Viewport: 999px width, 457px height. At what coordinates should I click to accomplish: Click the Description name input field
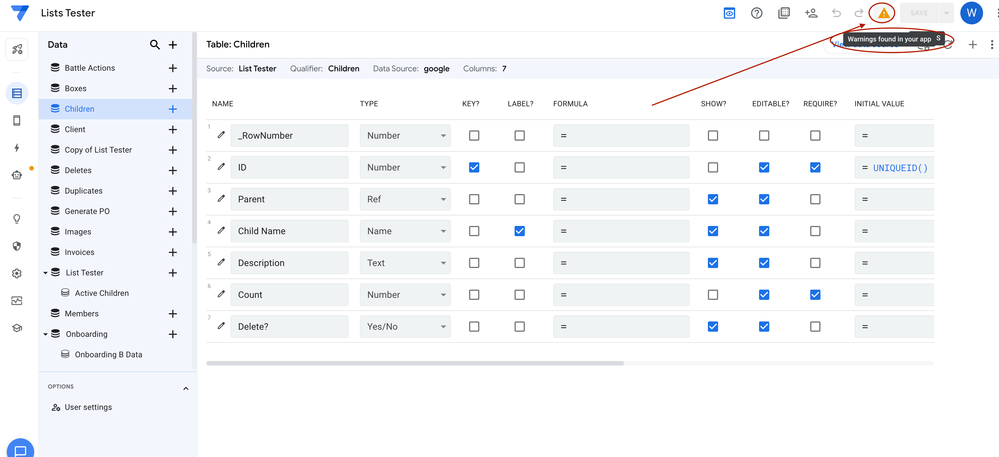tap(289, 263)
